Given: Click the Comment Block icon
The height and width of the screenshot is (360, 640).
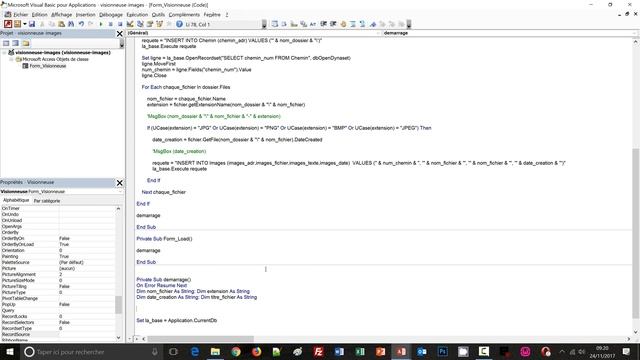Looking at the screenshot, I should pyautogui.click(x=353, y=24).
